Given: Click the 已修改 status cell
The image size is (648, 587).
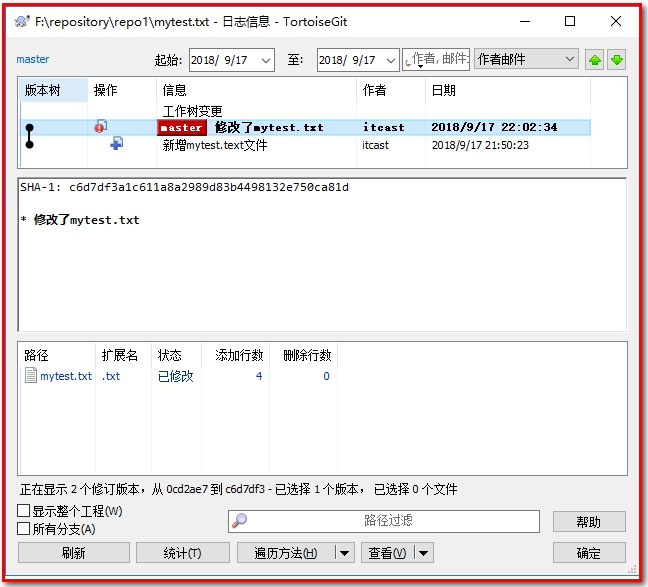Looking at the screenshot, I should click(x=176, y=376).
